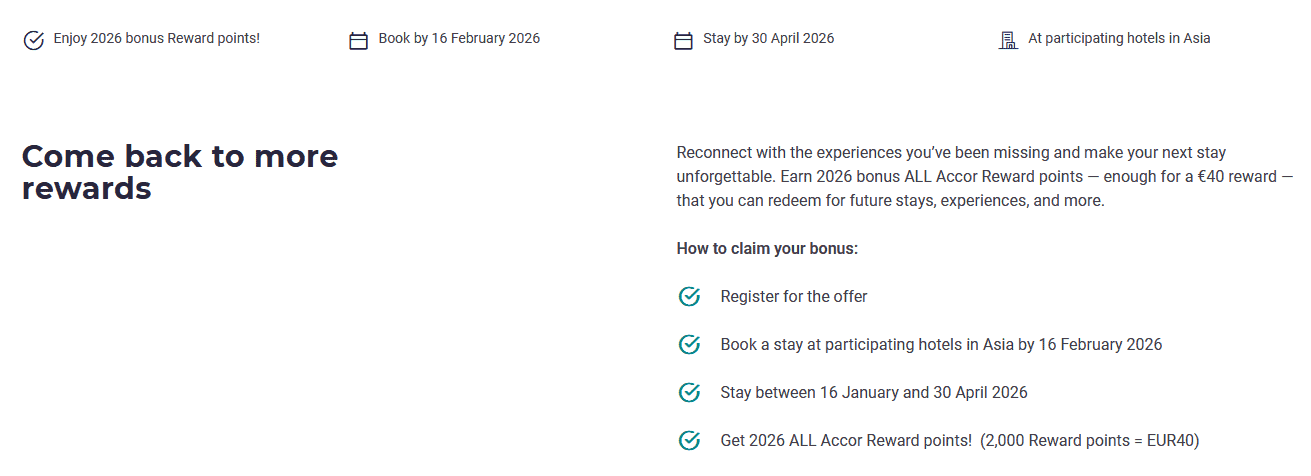Click the Register for the offer step
This screenshot has width=1311, height=476.
click(794, 296)
